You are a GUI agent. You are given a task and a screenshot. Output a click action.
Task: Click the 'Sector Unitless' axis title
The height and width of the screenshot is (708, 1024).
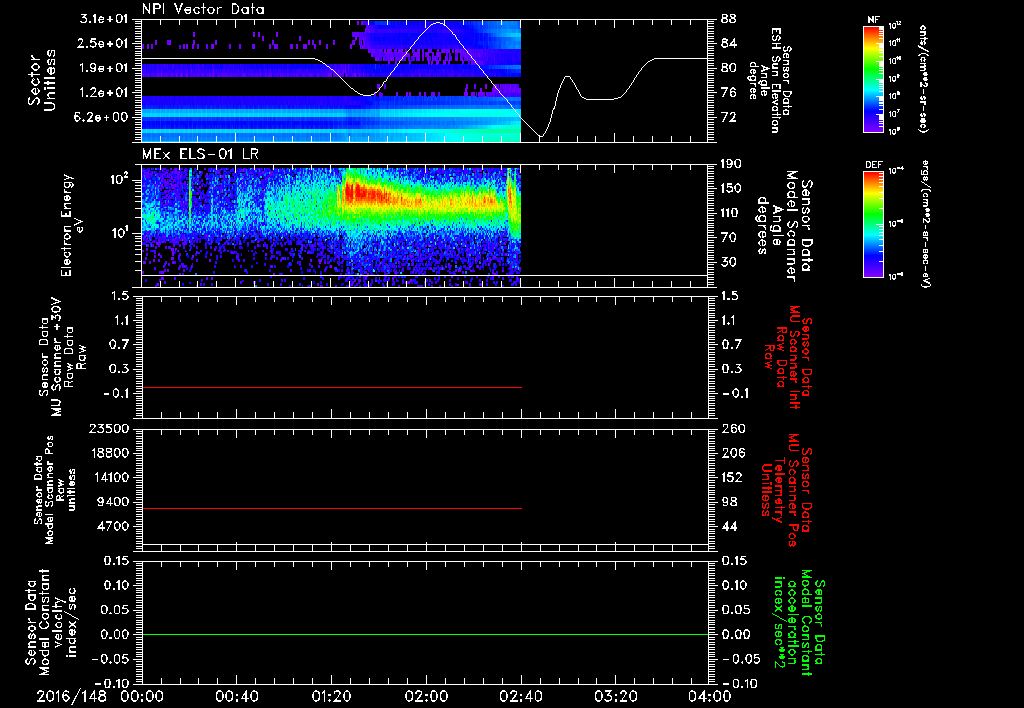[42, 80]
